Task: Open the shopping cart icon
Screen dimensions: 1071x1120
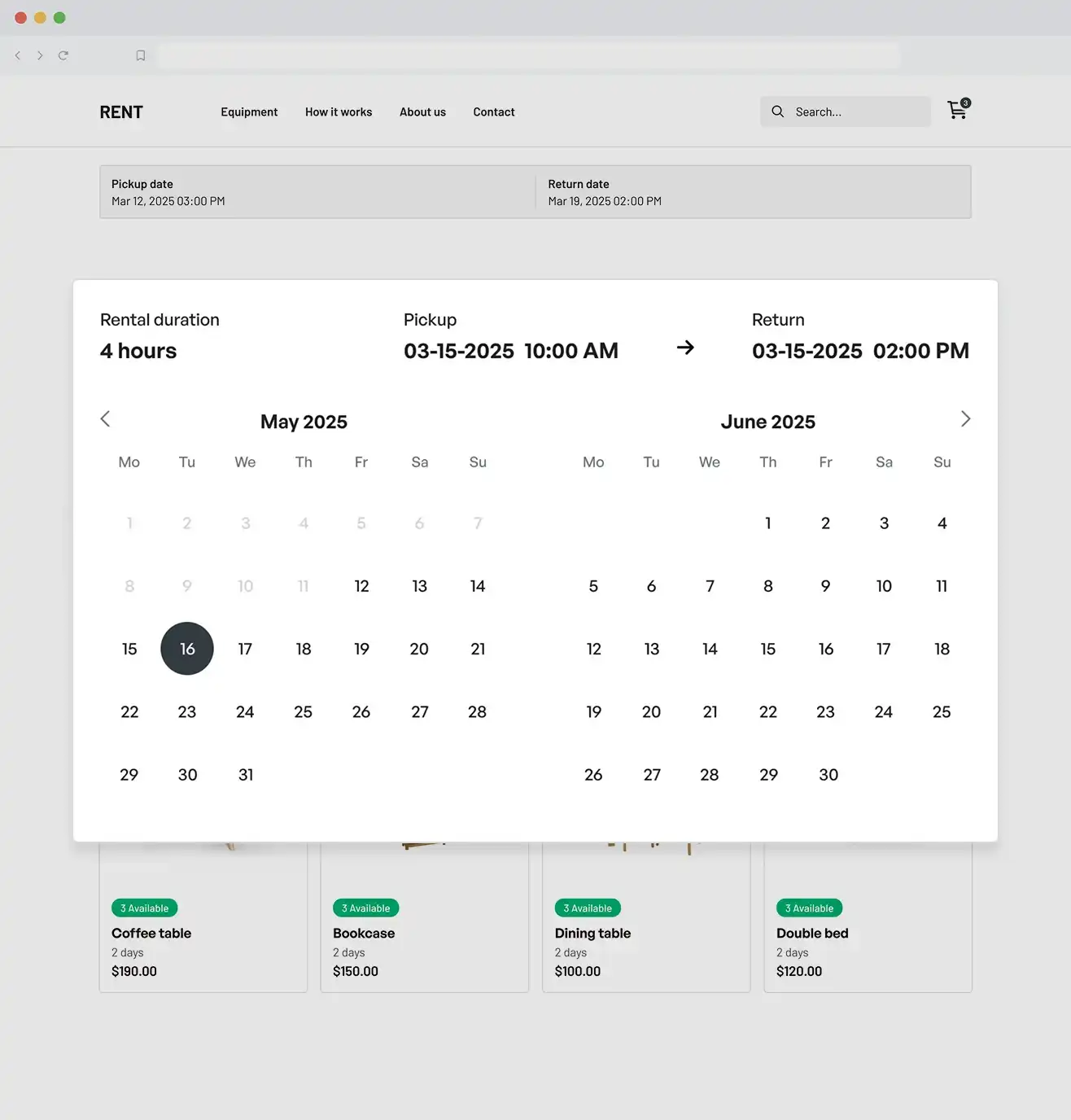Action: (x=957, y=111)
